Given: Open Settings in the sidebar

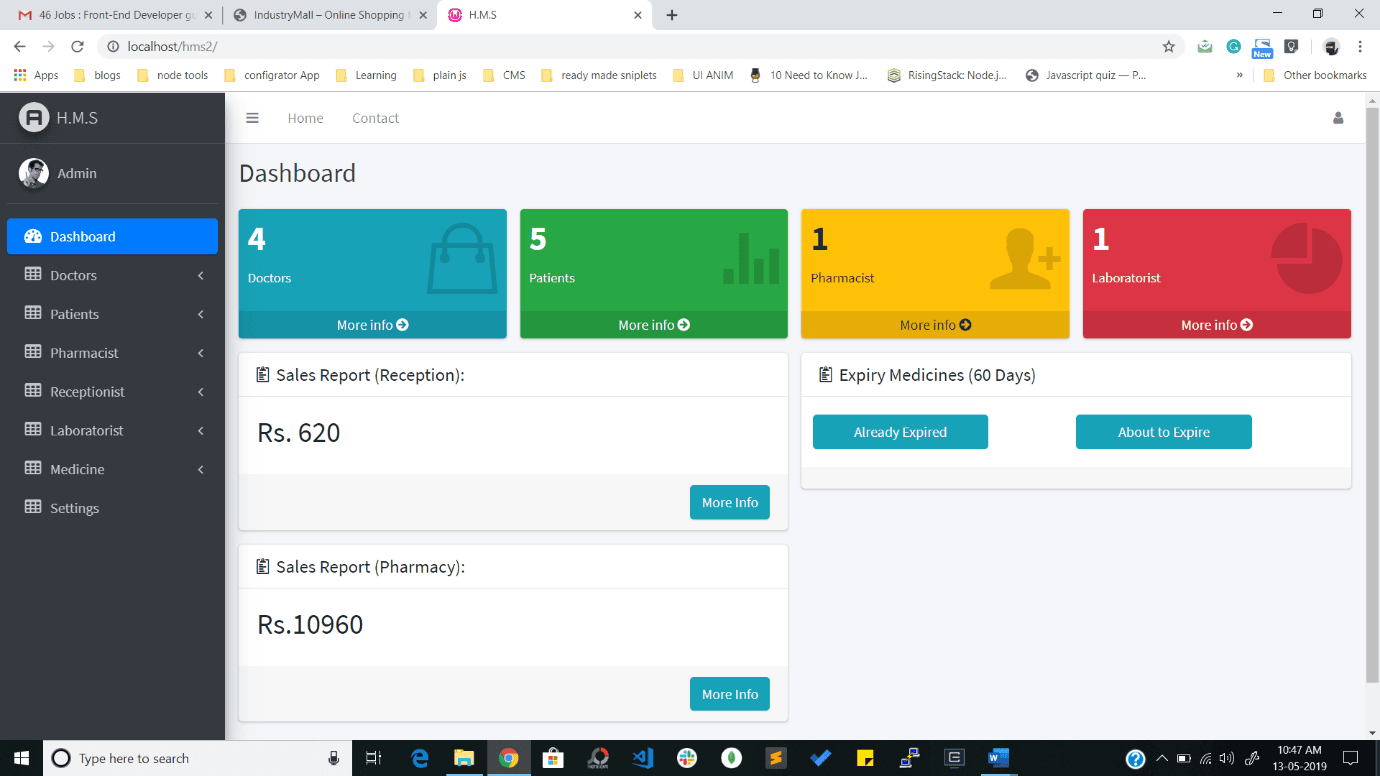Looking at the screenshot, I should pyautogui.click(x=75, y=508).
